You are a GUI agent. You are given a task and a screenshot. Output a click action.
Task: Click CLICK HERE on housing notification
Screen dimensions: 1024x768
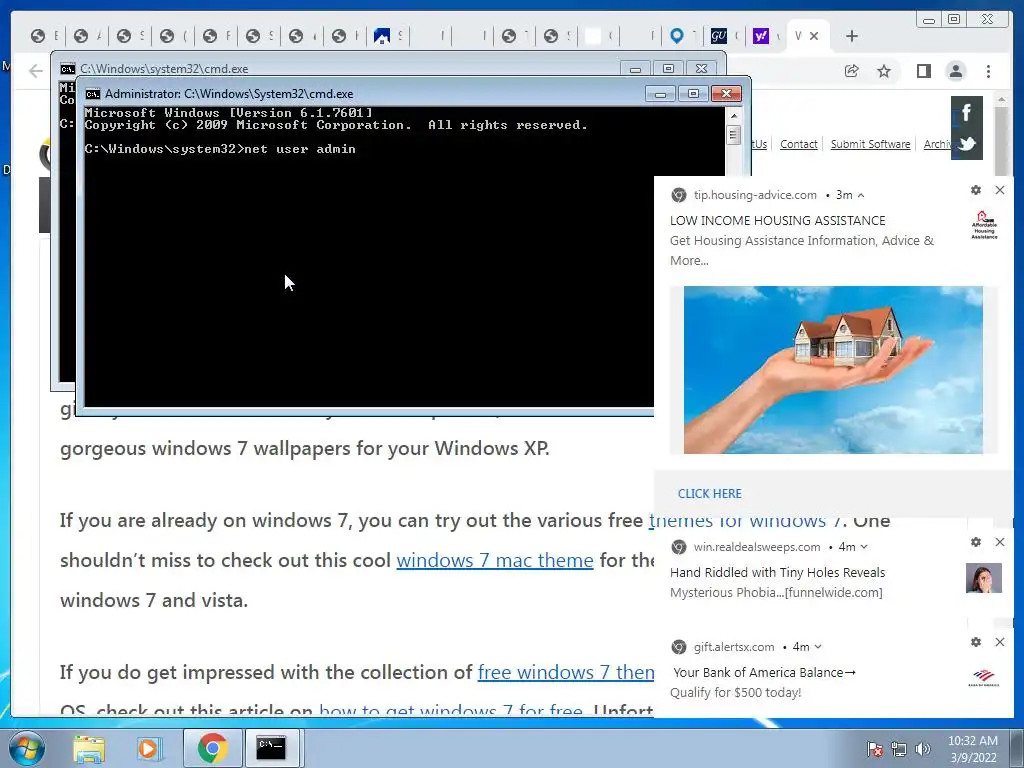coord(709,494)
